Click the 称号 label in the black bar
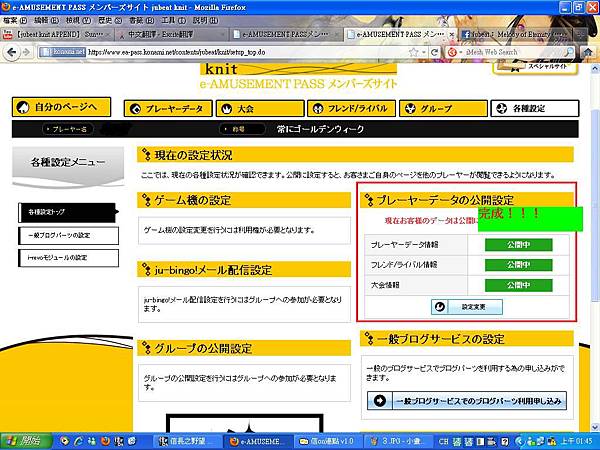Screen dimensions: 600x450 point(241,129)
